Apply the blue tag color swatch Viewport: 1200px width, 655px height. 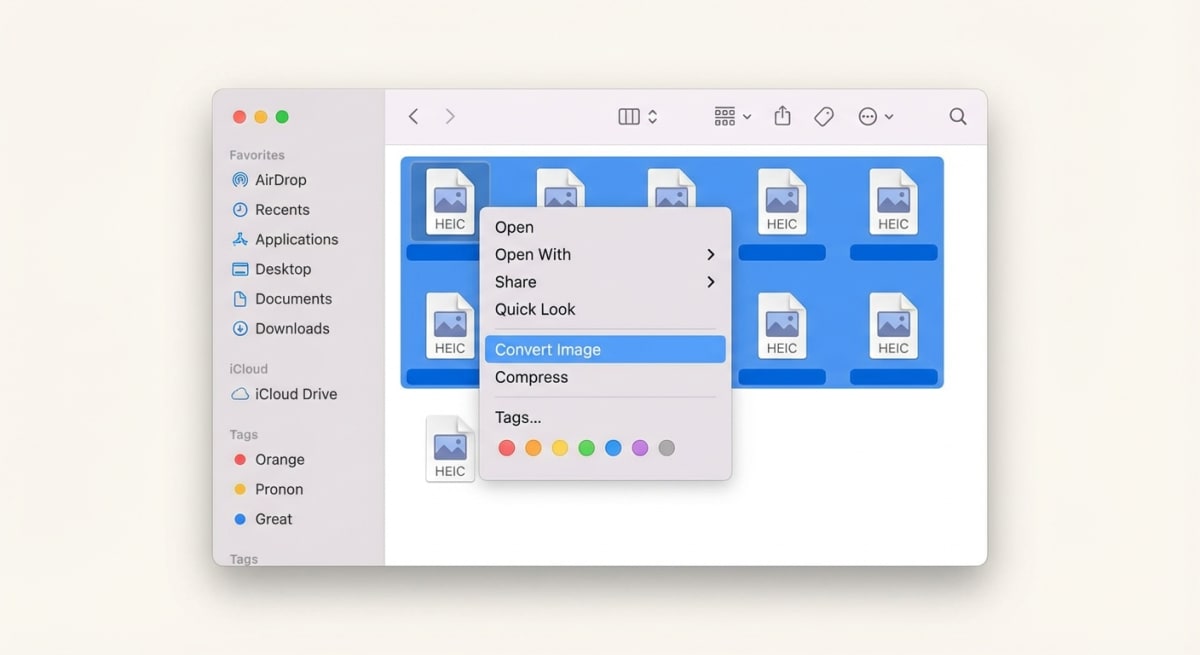tap(613, 448)
